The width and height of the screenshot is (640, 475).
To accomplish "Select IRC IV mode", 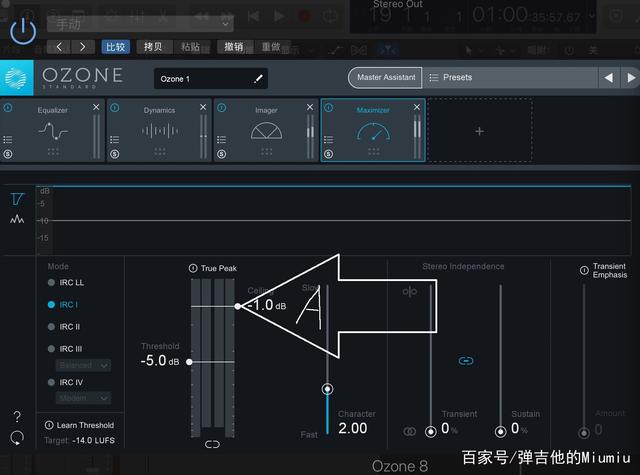I will click(x=65, y=382).
